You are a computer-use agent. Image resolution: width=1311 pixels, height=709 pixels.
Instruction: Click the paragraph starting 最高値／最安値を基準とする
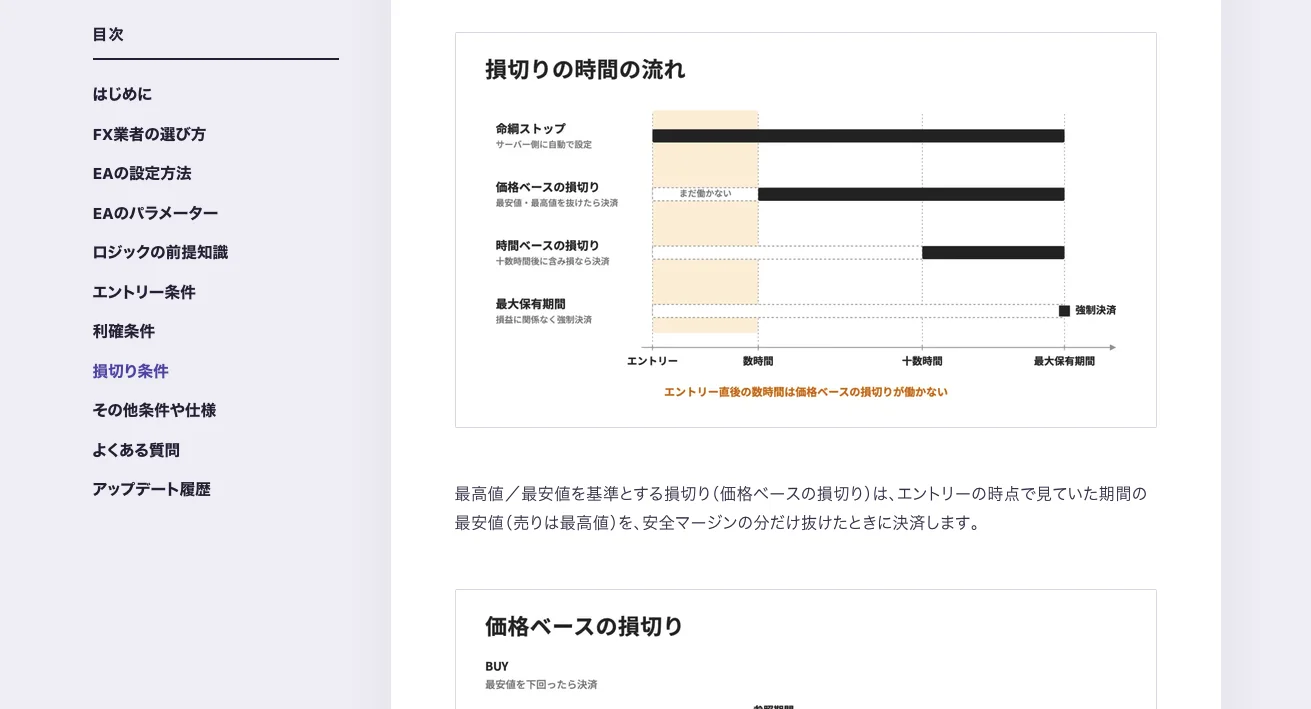pos(801,508)
